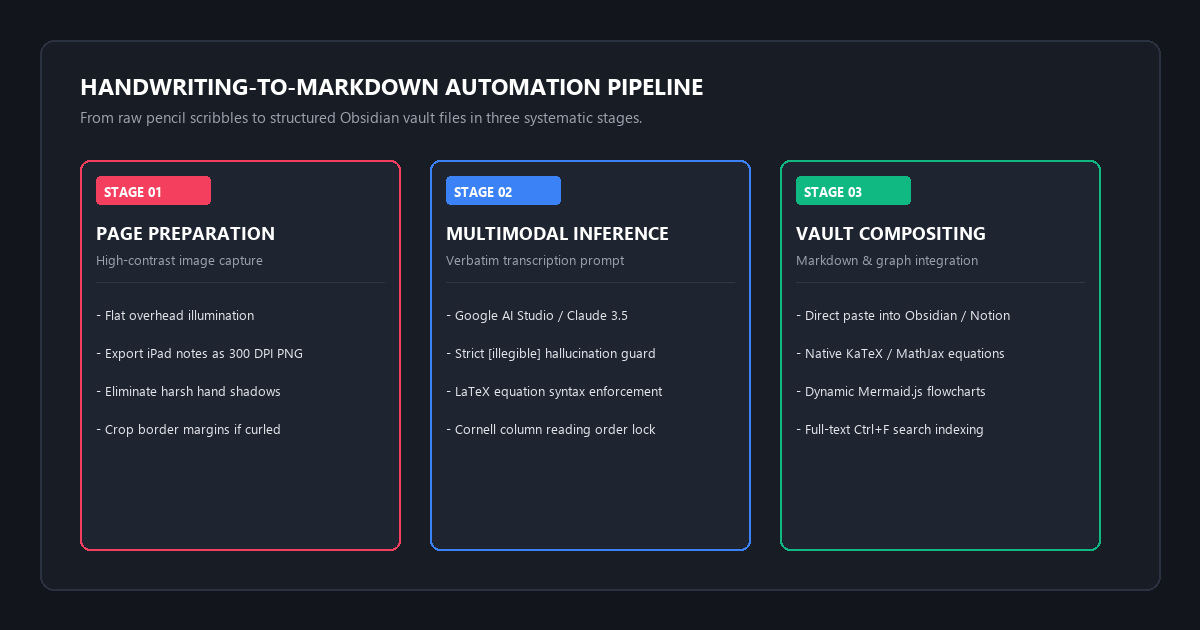Click 'Full-text Ctrl+F search indexing' bullet
Screen dimensions: 1200x630
(890, 430)
